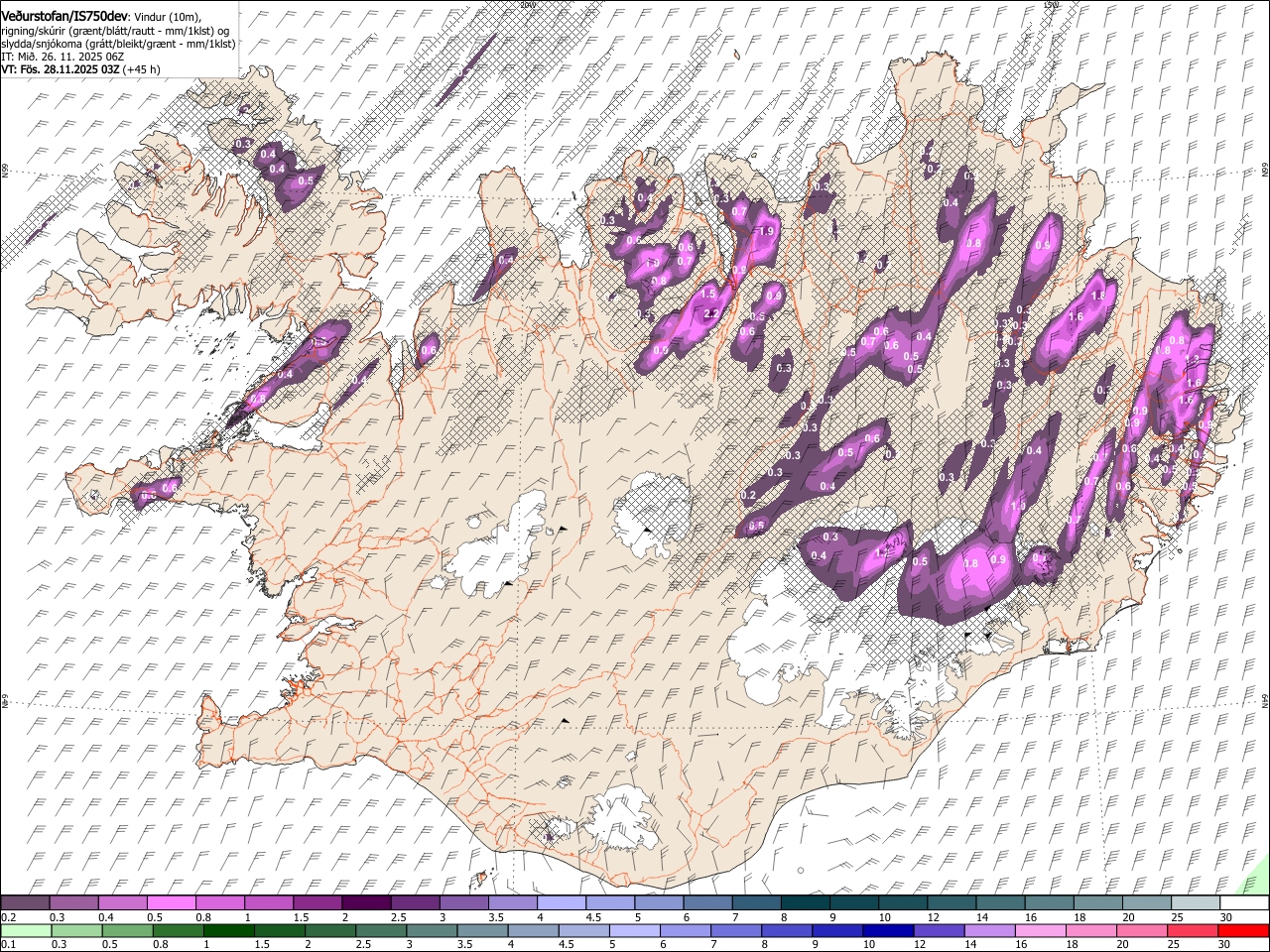Click the 2.2 snowfall value on the map
Screen dimensions: 1270x952
coord(710,313)
